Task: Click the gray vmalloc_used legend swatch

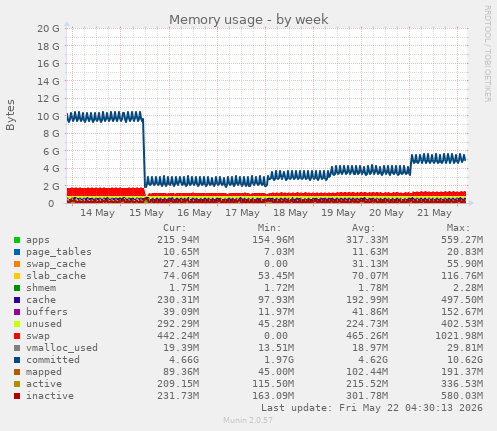Action: [17, 348]
